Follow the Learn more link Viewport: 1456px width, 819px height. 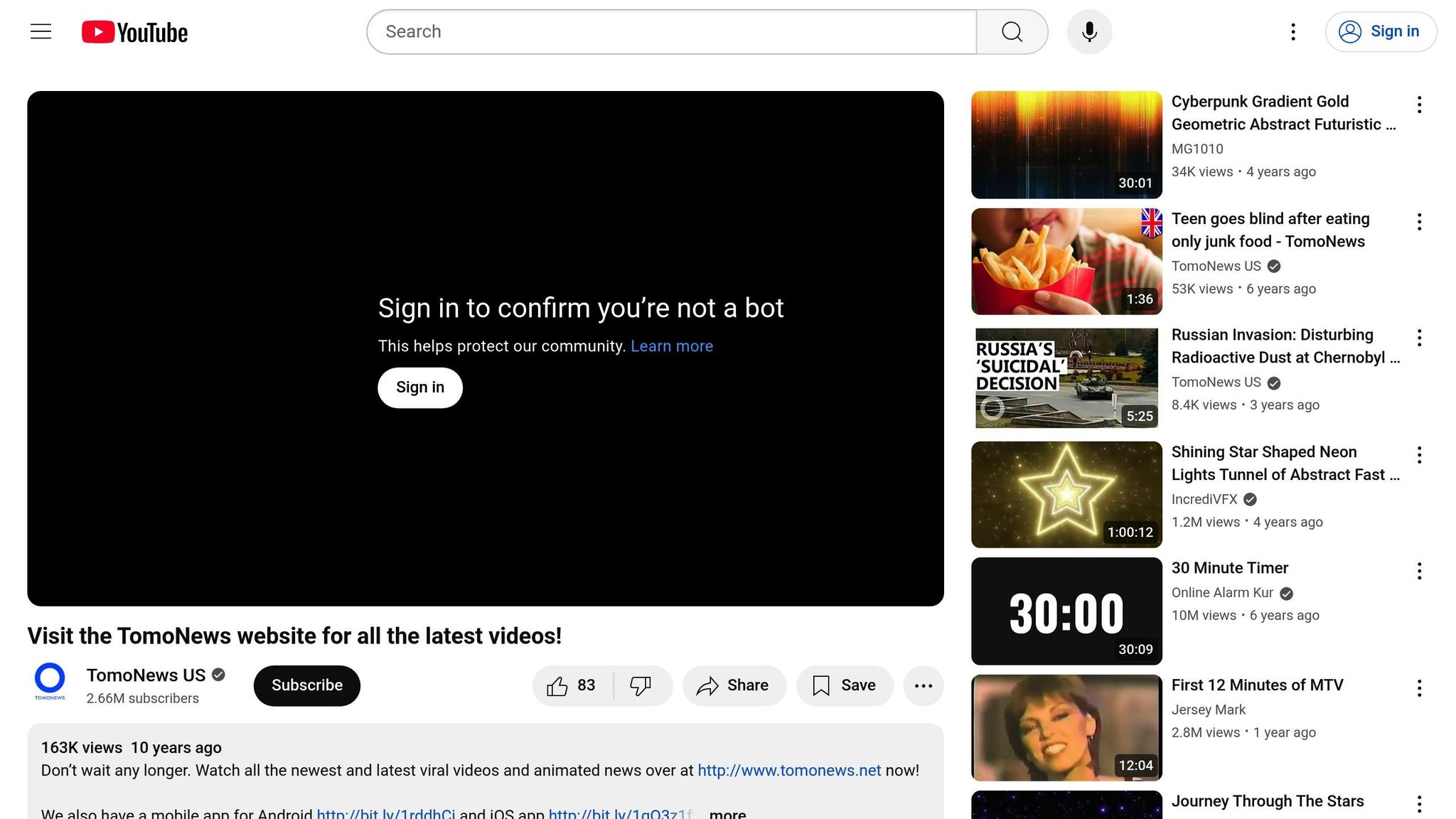pos(671,346)
